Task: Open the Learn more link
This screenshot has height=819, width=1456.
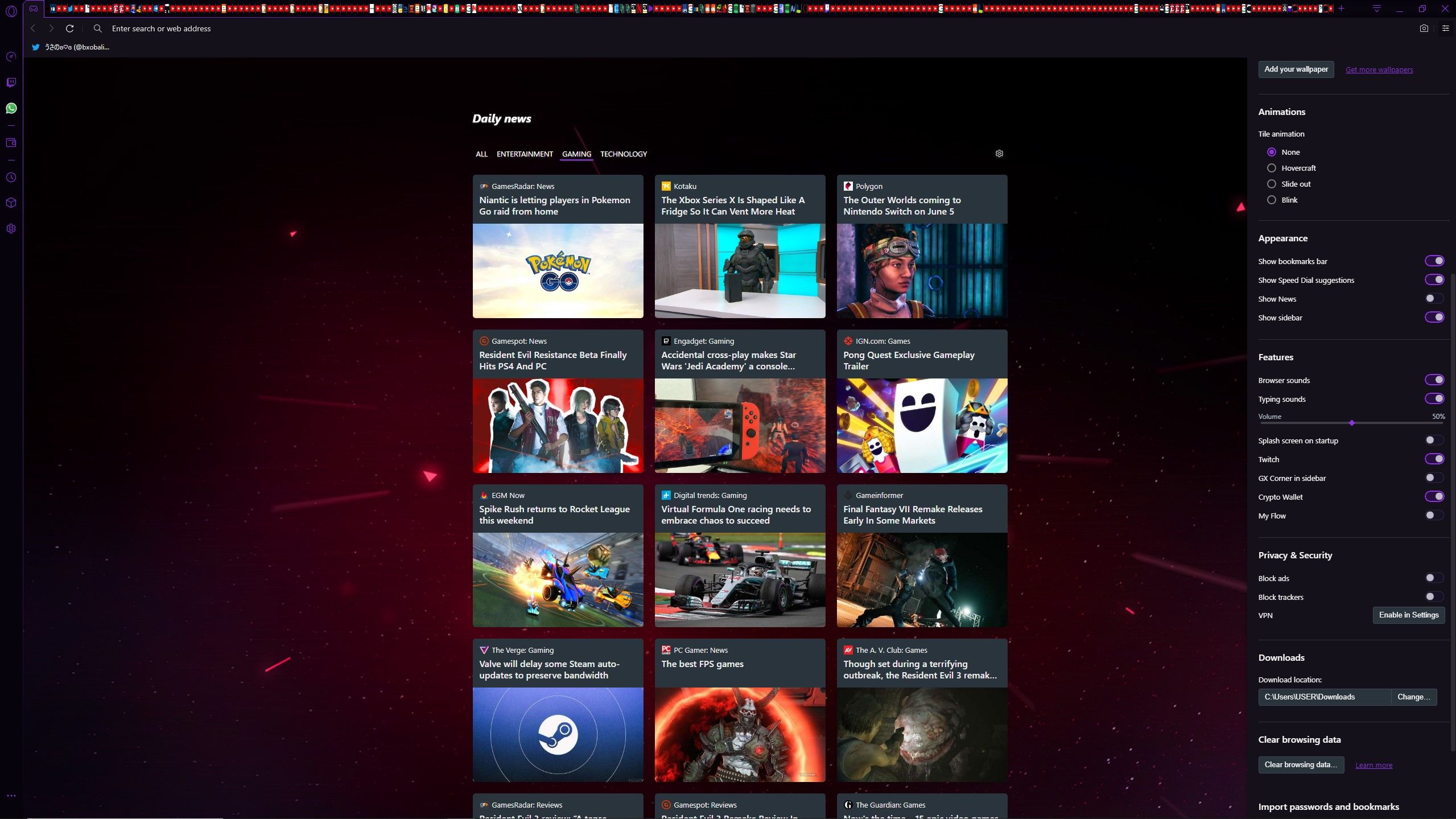Action: (x=1373, y=766)
